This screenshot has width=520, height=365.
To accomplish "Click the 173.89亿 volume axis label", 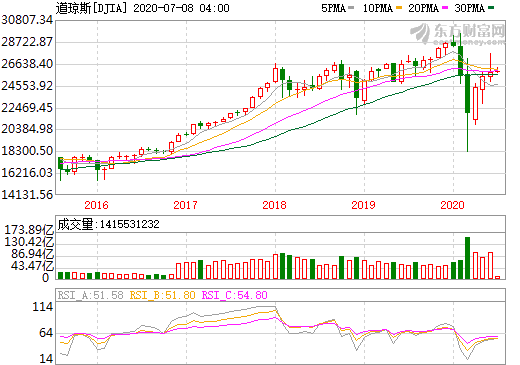I will click(x=29, y=230).
